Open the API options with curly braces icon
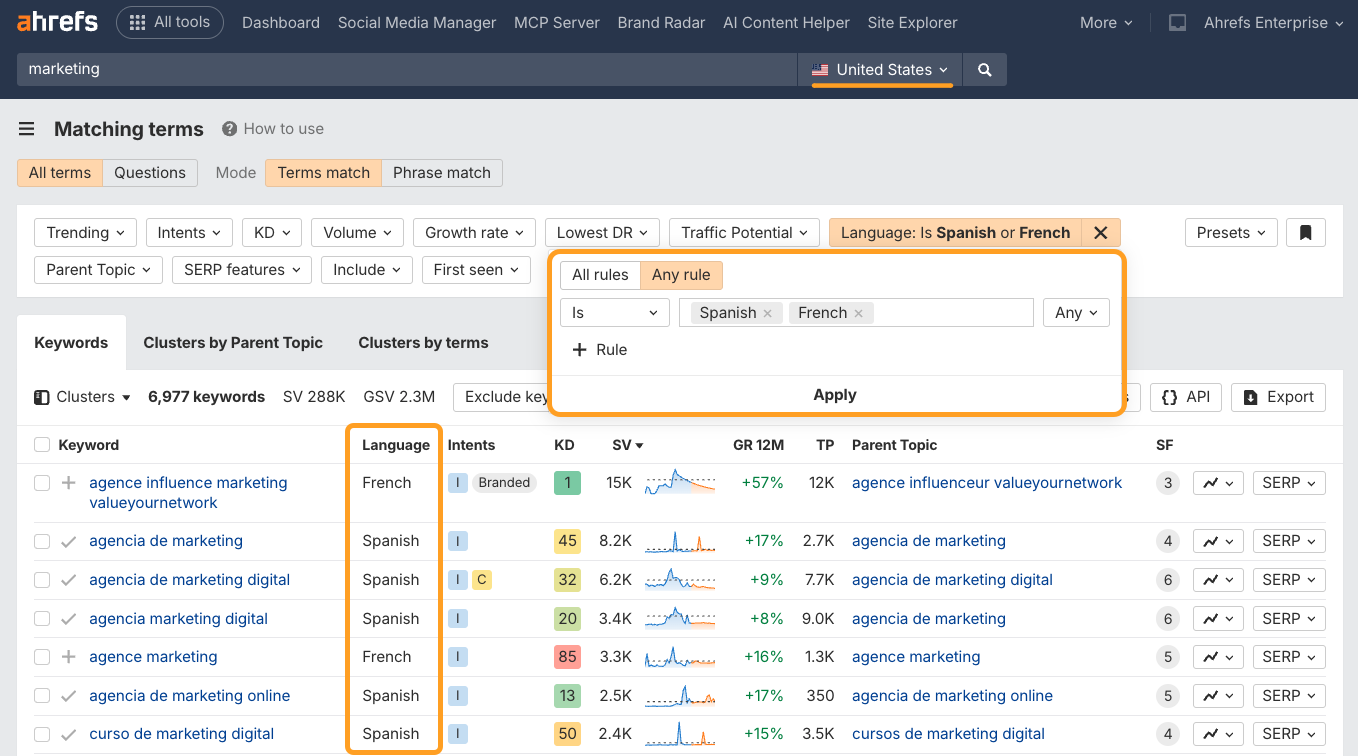 pos(1185,397)
